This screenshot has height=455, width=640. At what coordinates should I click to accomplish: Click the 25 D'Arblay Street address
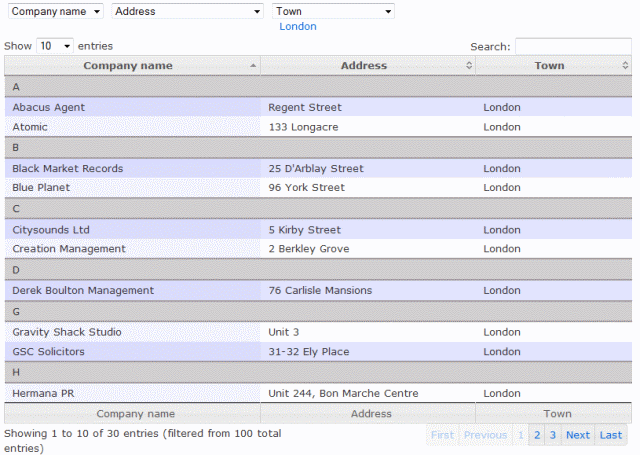[368, 169]
